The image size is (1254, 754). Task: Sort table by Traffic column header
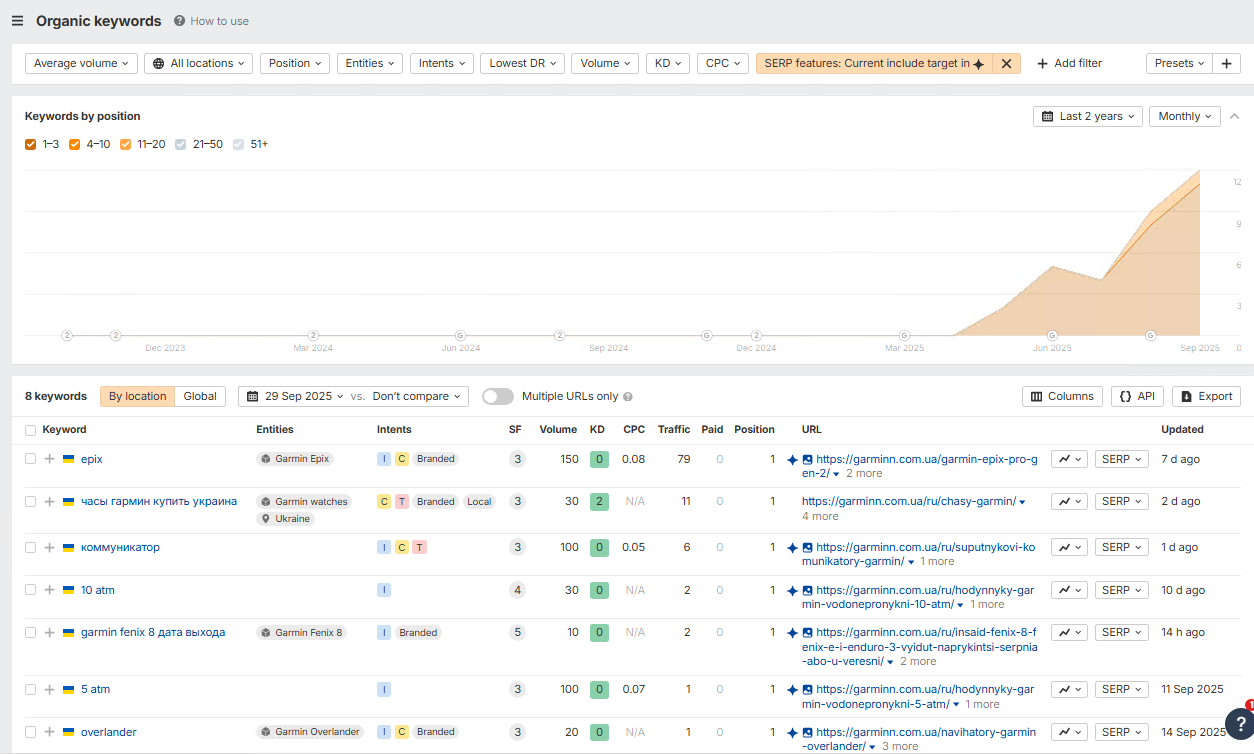[674, 430]
